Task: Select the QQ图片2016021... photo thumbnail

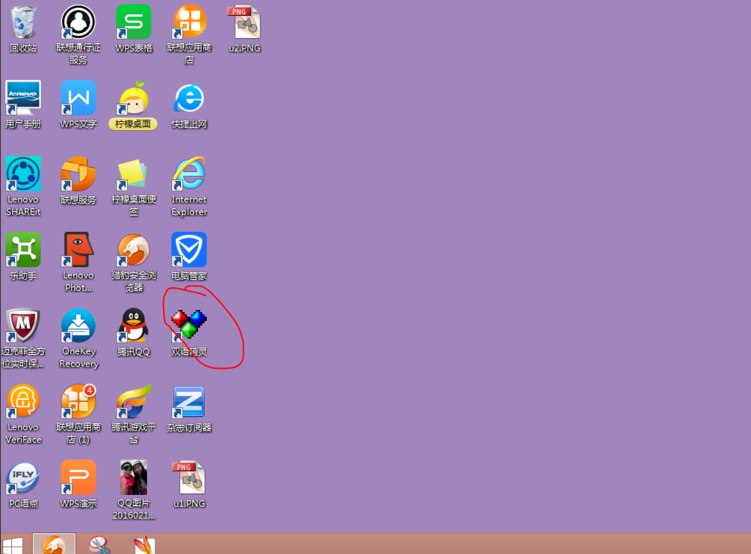Action: tap(134, 477)
